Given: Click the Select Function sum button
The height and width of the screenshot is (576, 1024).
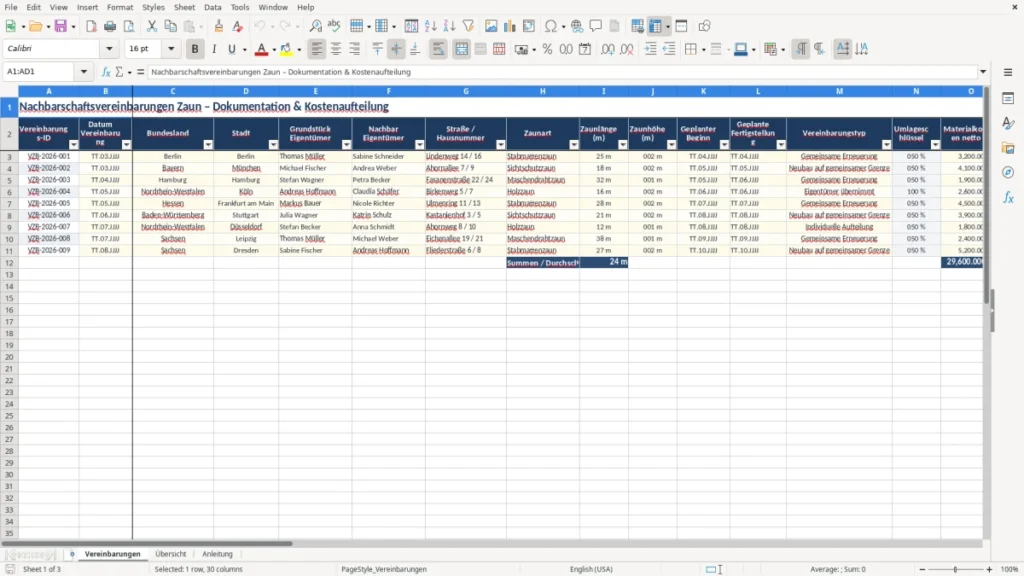Looking at the screenshot, I should pyautogui.click(x=119, y=72).
